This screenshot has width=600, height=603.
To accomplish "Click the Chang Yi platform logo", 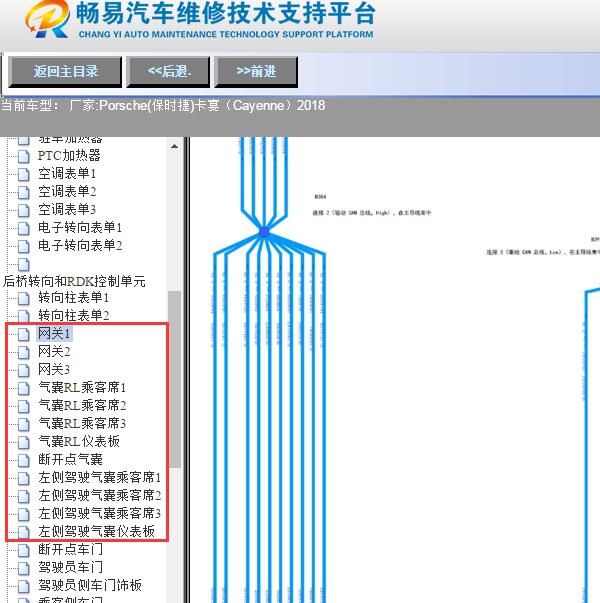I will point(48,19).
